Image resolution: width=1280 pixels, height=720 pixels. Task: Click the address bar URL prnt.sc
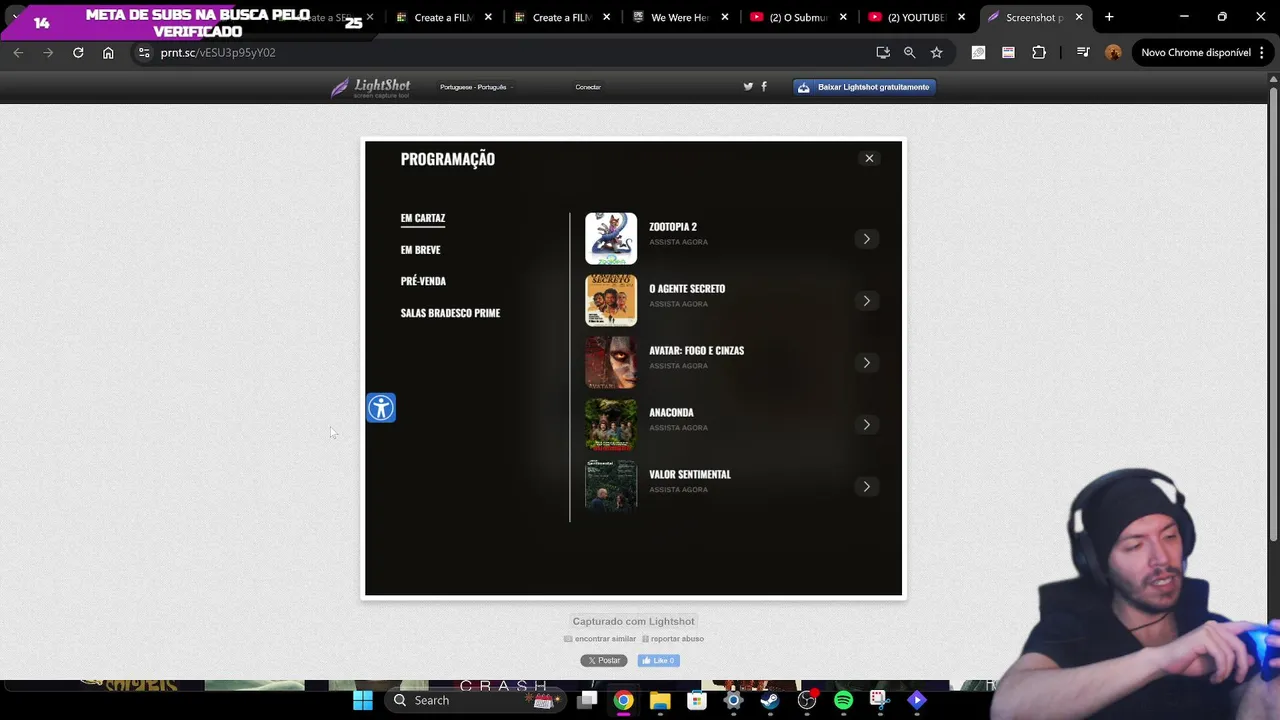point(218,52)
